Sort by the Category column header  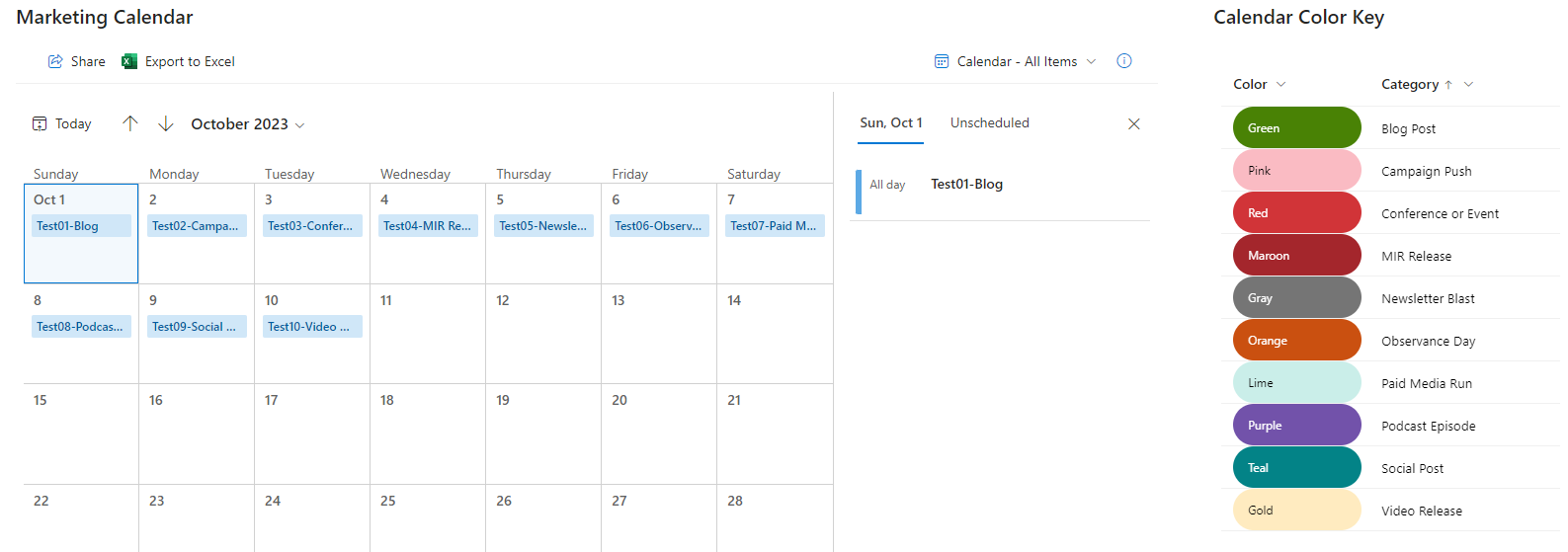pos(1409,85)
